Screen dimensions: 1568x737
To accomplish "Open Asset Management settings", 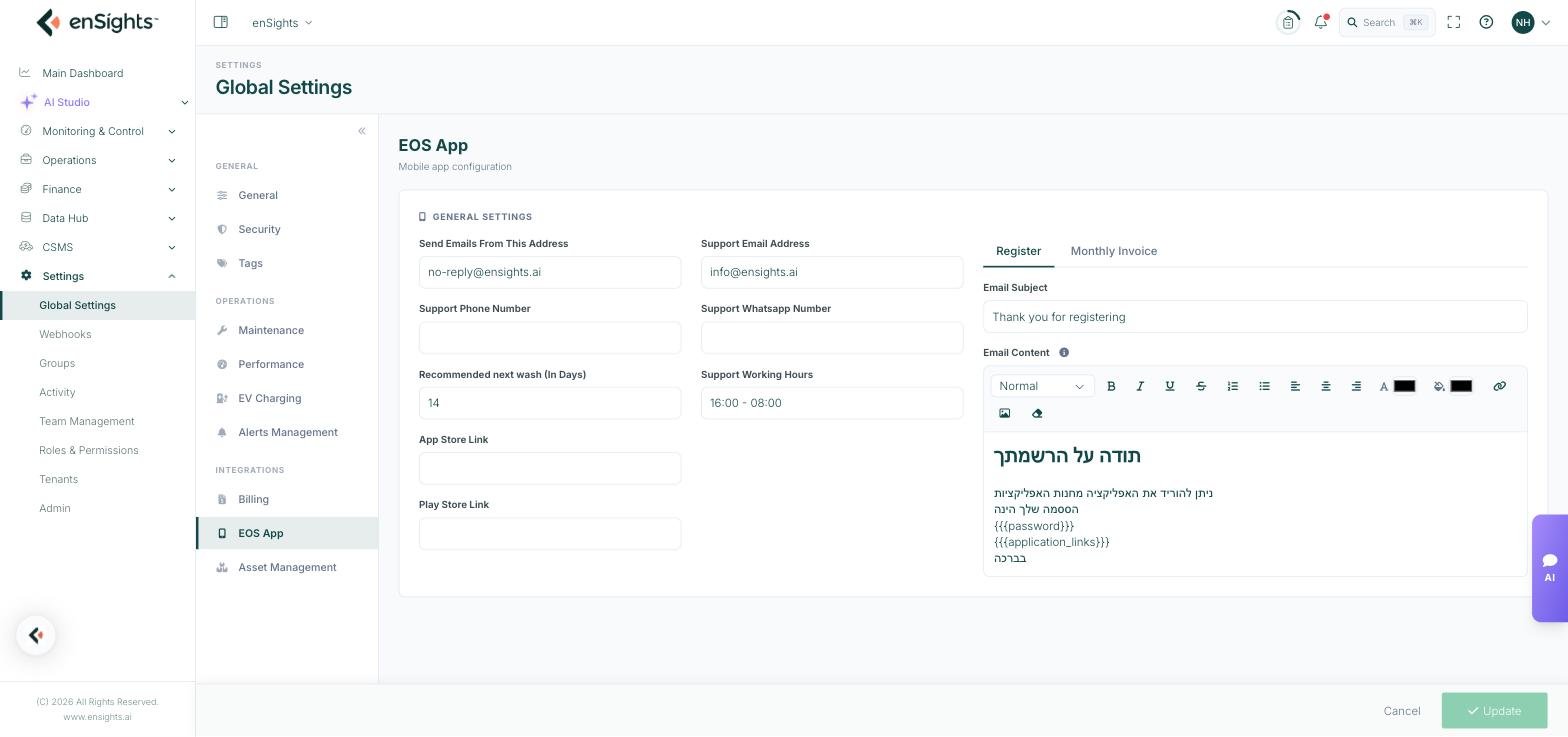I will pyautogui.click(x=287, y=567).
